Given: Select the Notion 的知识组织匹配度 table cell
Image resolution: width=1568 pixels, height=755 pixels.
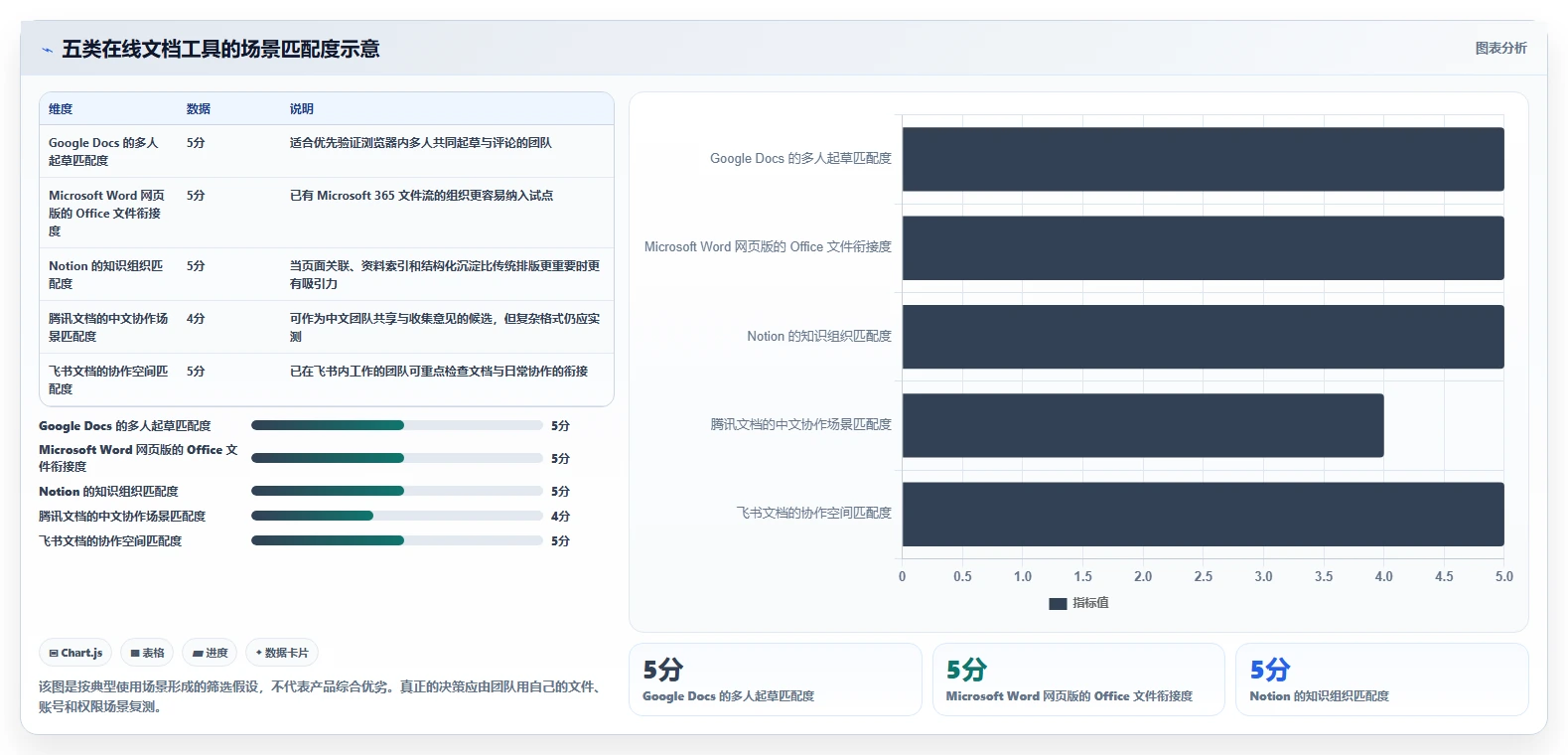Looking at the screenshot, I should tap(106, 274).
